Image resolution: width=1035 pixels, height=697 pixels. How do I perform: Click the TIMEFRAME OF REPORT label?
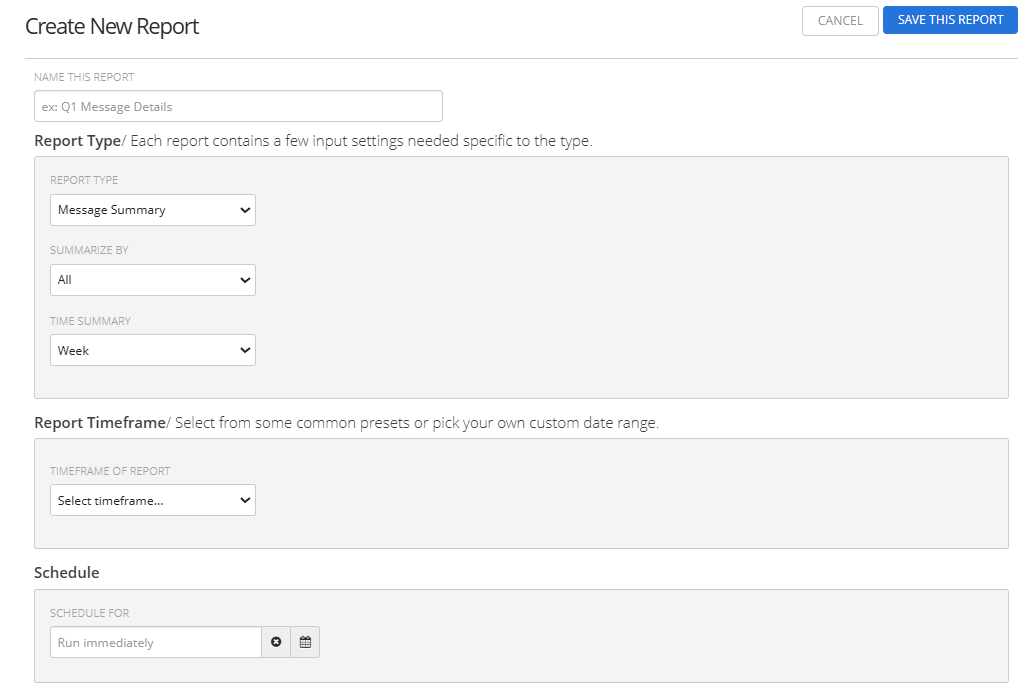110,471
